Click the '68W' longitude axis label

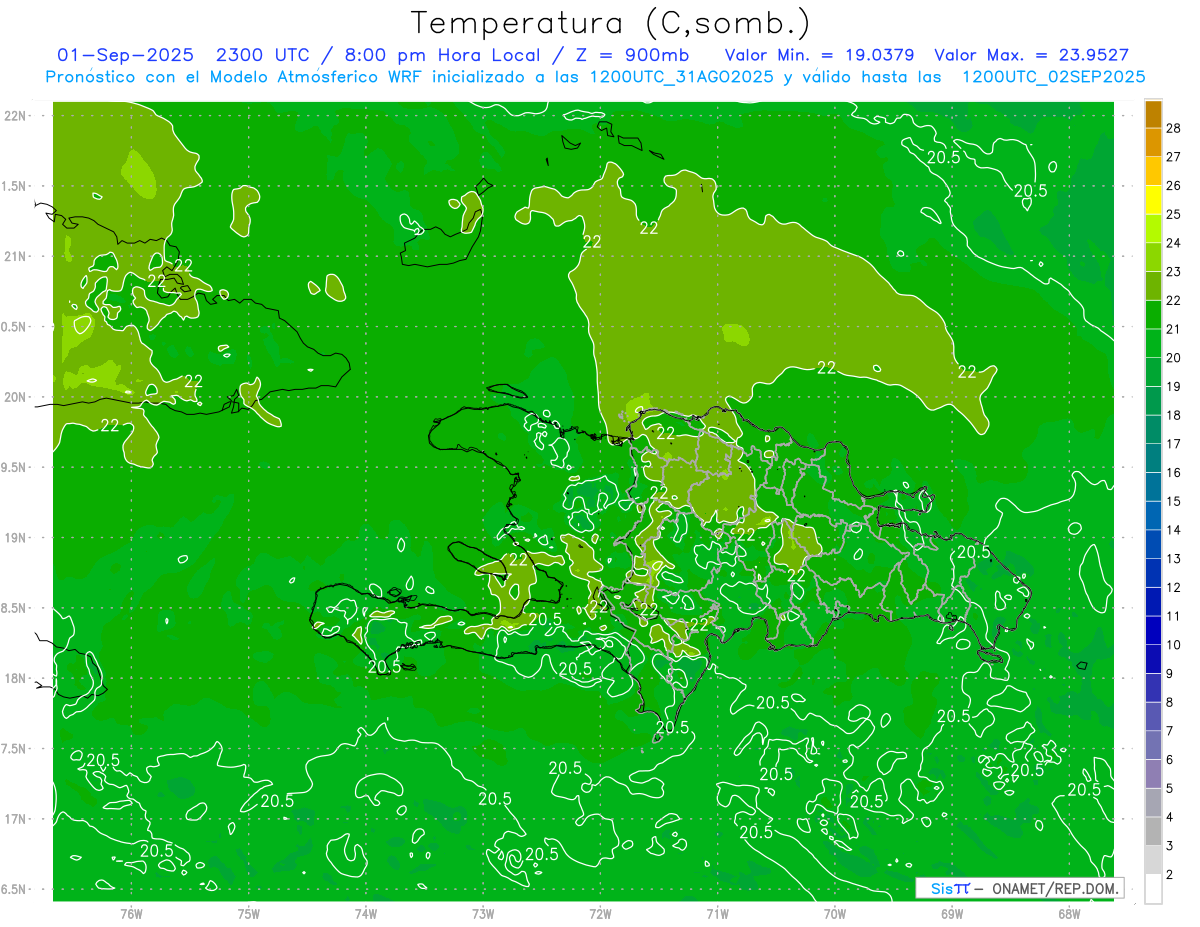tap(1069, 913)
